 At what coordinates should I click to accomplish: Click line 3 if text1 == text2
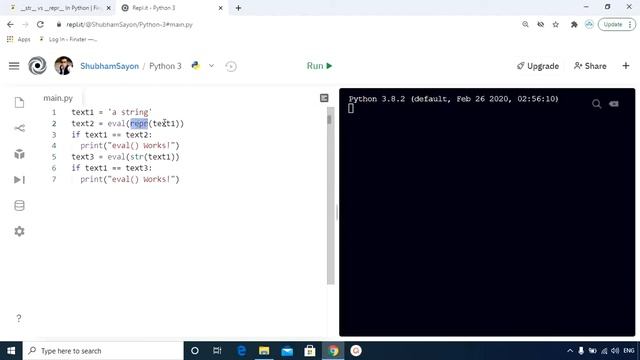pos(111,135)
